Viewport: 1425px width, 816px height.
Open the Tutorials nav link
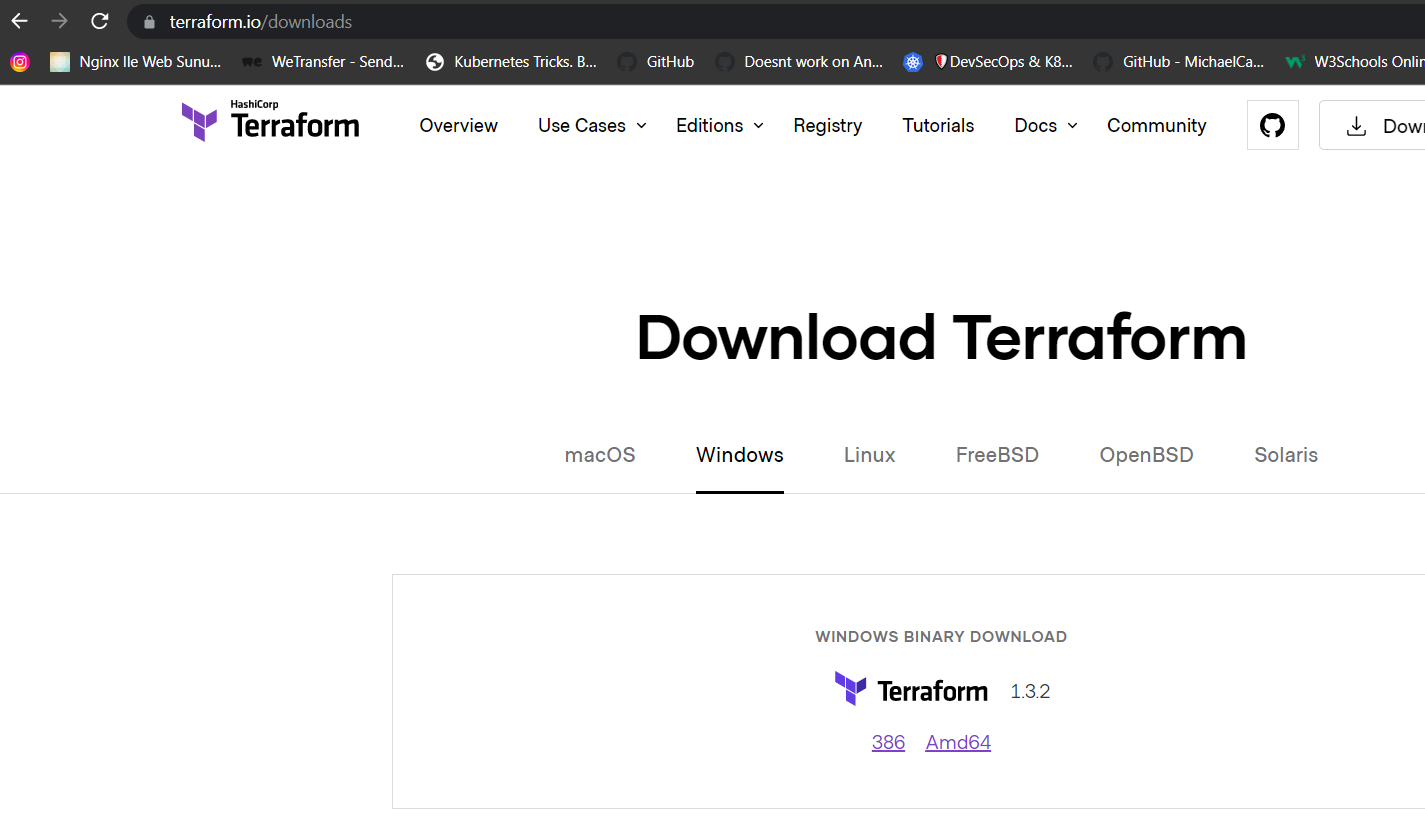[938, 126]
